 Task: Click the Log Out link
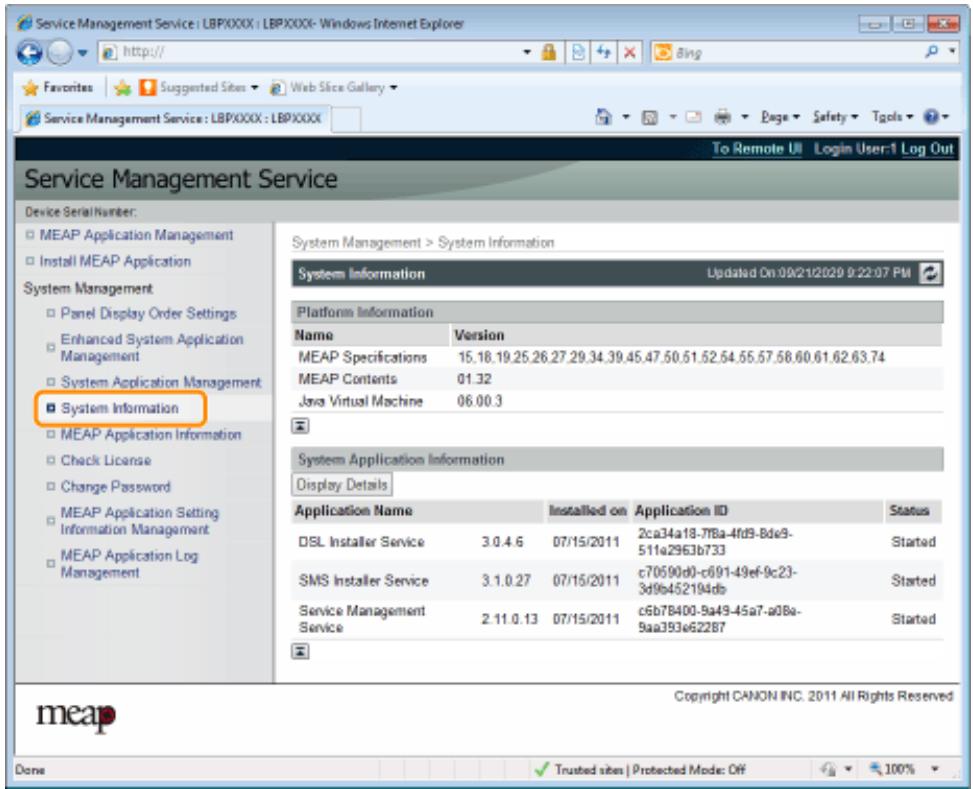[x=926, y=149]
